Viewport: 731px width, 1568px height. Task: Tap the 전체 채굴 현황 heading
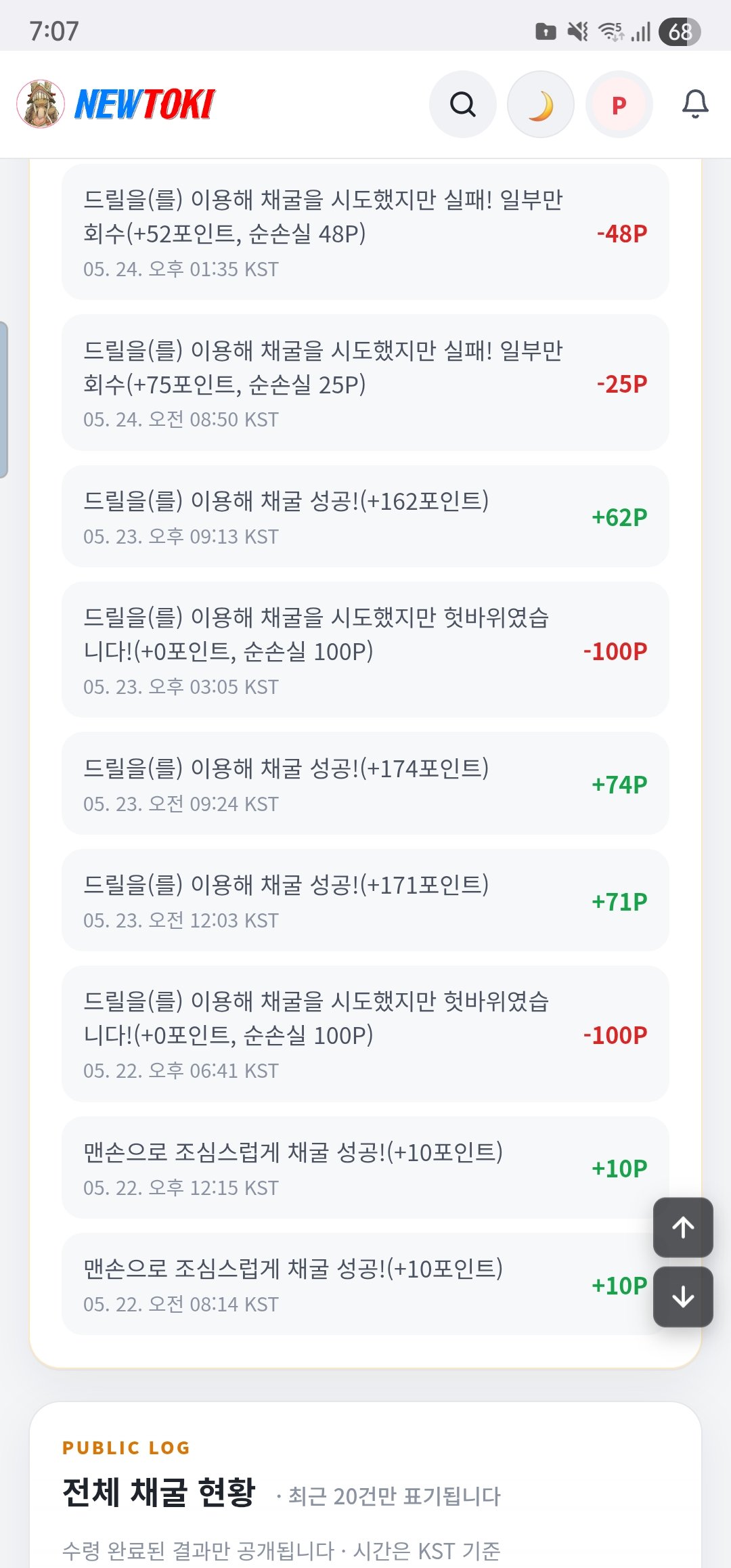click(159, 1492)
